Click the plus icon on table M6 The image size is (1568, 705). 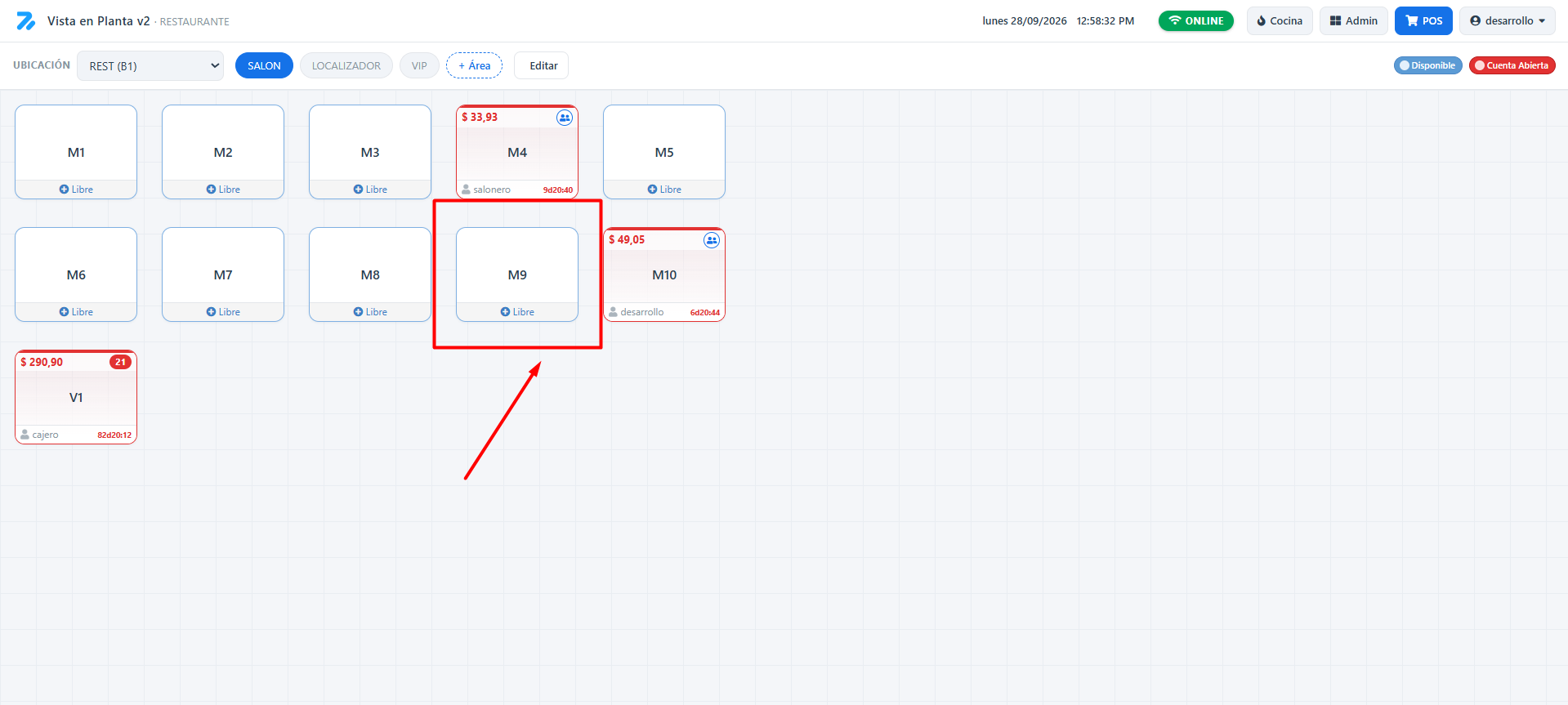point(64,312)
